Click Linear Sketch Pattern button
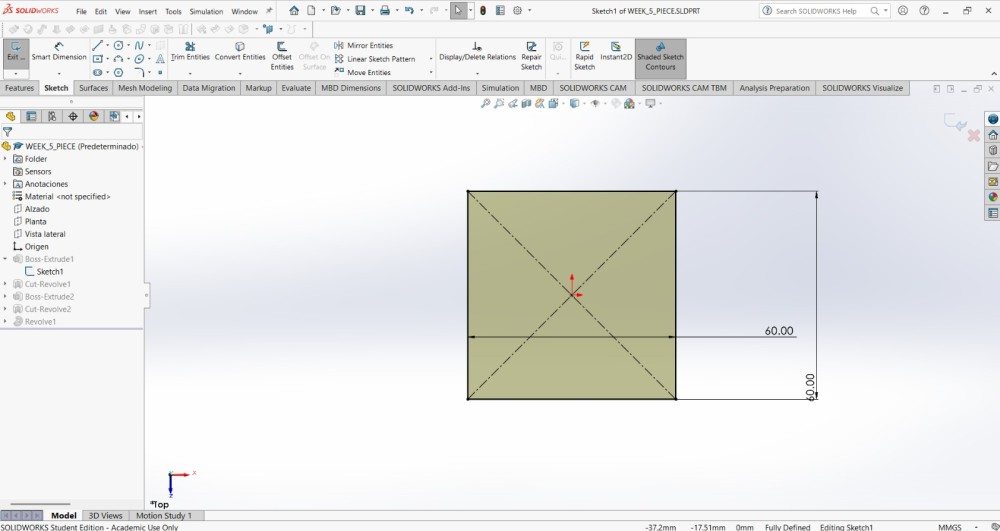The image size is (1000, 531). 375,59
